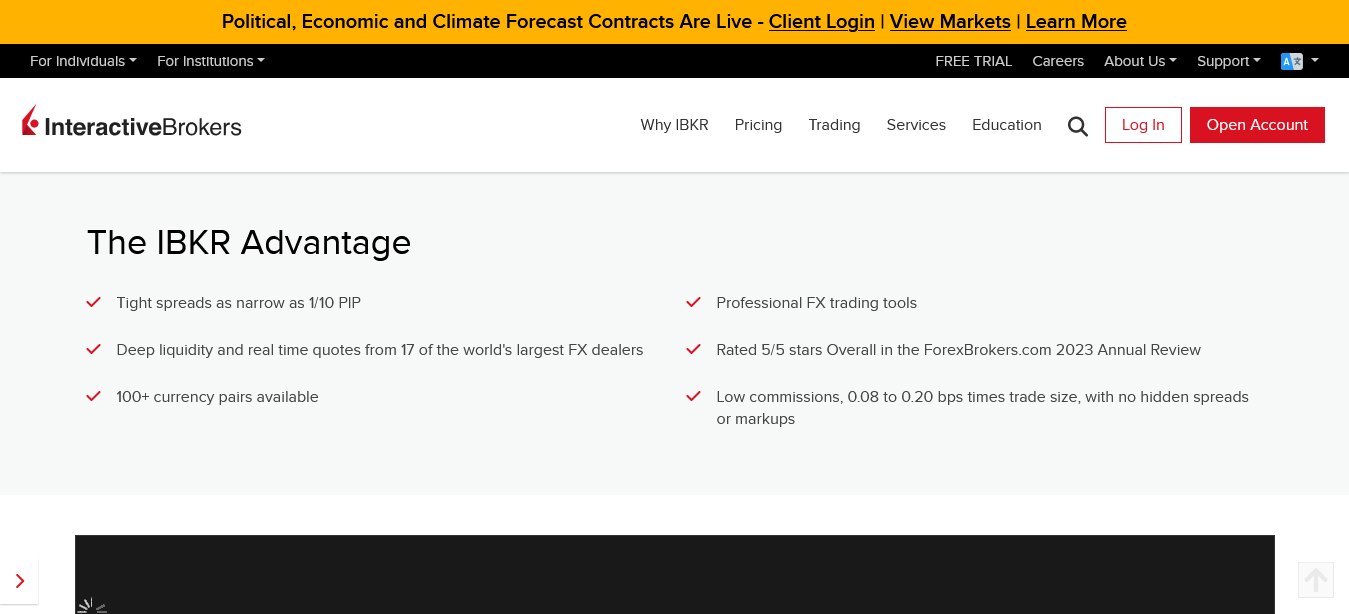Select the Pricing menu item
1349x614 pixels.
pyautogui.click(x=758, y=125)
